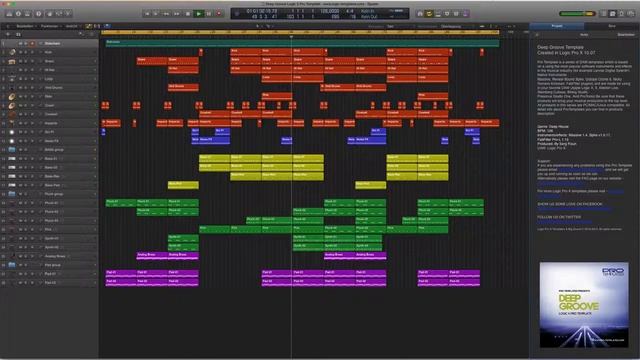Click the Crash track cymbal icon
640x360 pixels.
[x=12, y=105]
